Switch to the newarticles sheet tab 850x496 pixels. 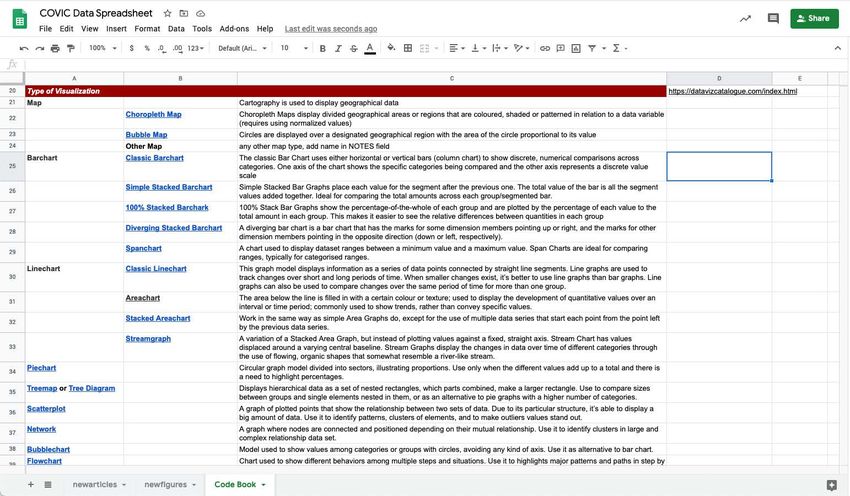[99, 484]
